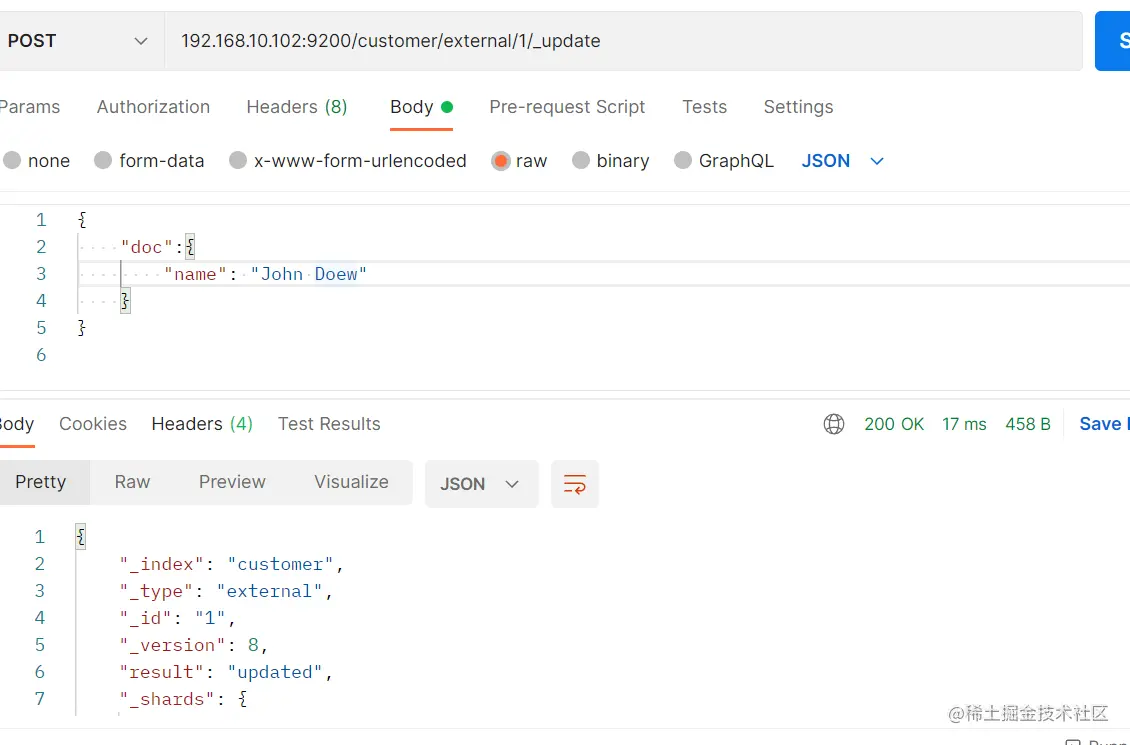The width and height of the screenshot is (1130, 745).
Task: Switch response to Visualize view
Action: coord(351,482)
